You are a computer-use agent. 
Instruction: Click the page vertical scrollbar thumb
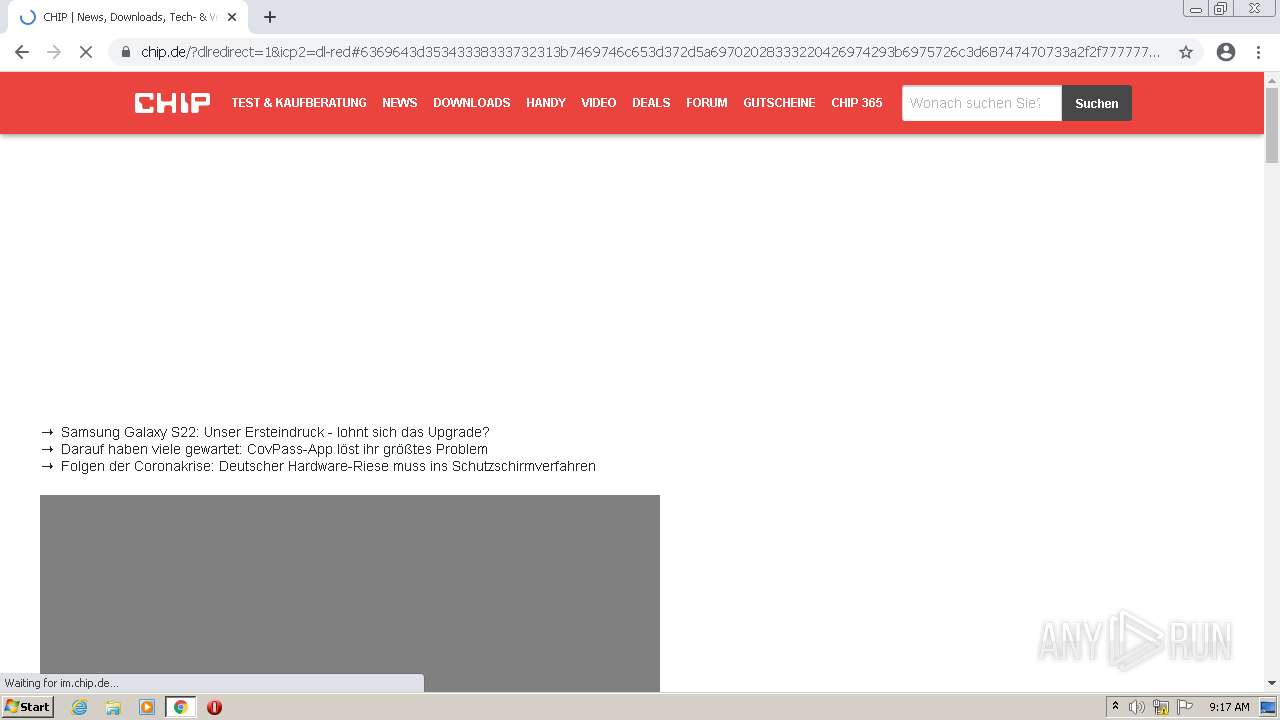coord(1272,125)
